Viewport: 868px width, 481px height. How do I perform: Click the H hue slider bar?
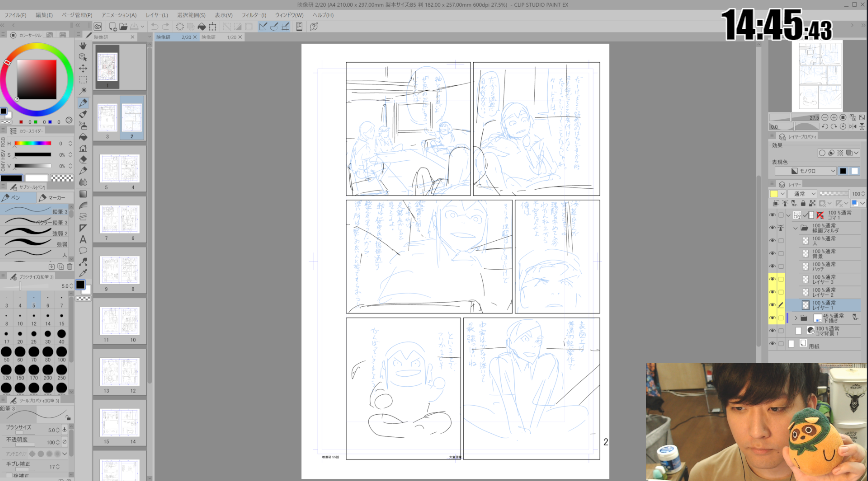point(33,143)
